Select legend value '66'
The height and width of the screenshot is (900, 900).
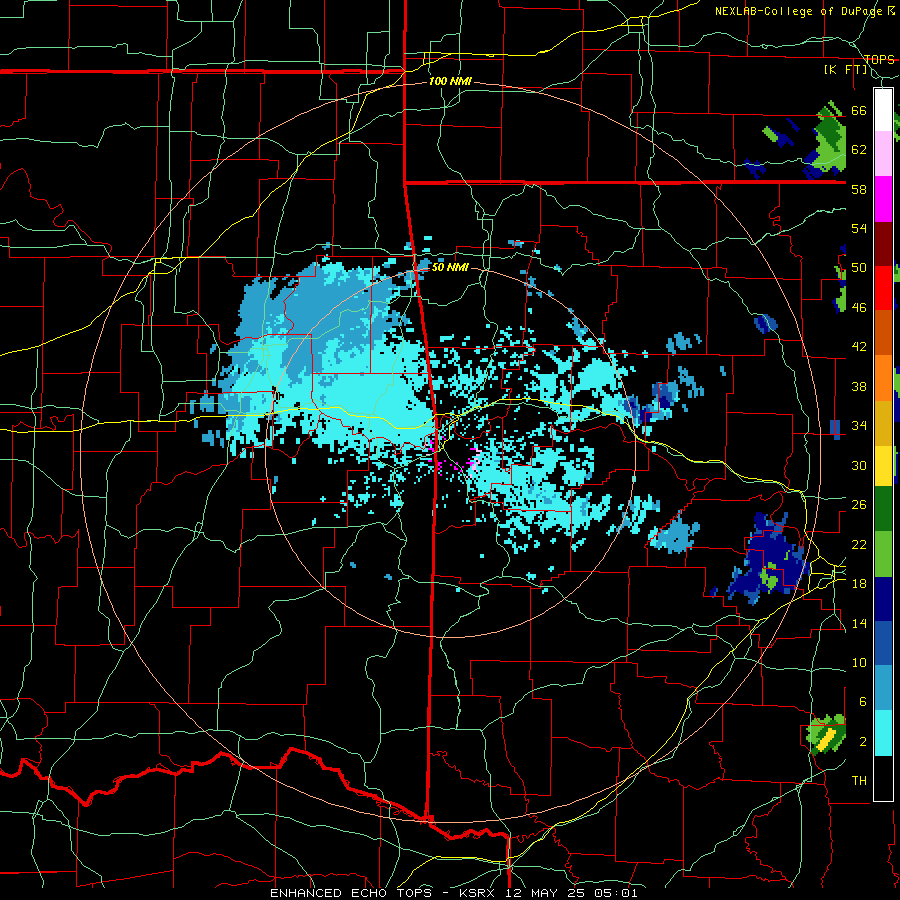tap(859, 110)
